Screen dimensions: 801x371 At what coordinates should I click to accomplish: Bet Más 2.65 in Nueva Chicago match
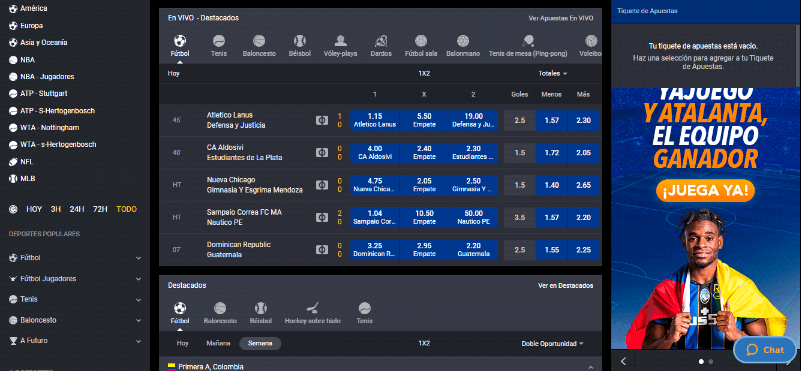(583, 185)
